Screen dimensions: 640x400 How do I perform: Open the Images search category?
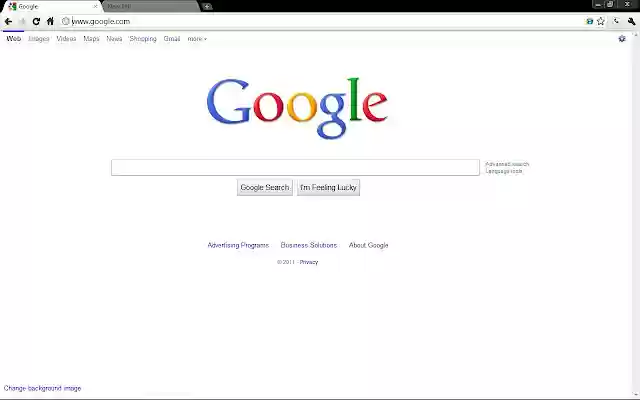pyautogui.click(x=39, y=39)
